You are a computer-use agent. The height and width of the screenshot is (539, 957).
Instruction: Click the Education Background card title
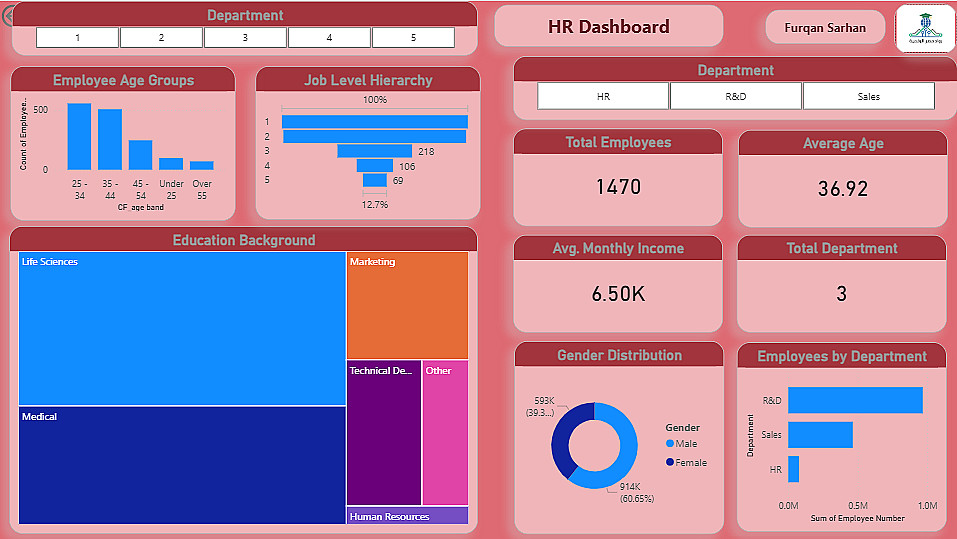pyautogui.click(x=244, y=240)
